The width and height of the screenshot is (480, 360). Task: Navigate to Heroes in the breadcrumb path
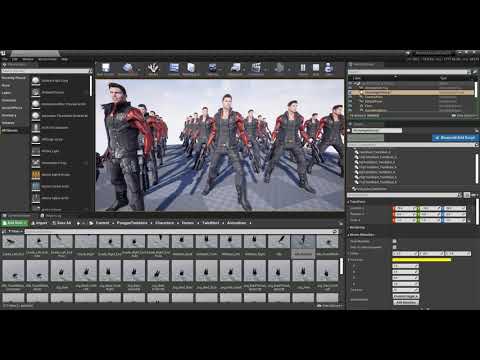pyautogui.click(x=188, y=223)
